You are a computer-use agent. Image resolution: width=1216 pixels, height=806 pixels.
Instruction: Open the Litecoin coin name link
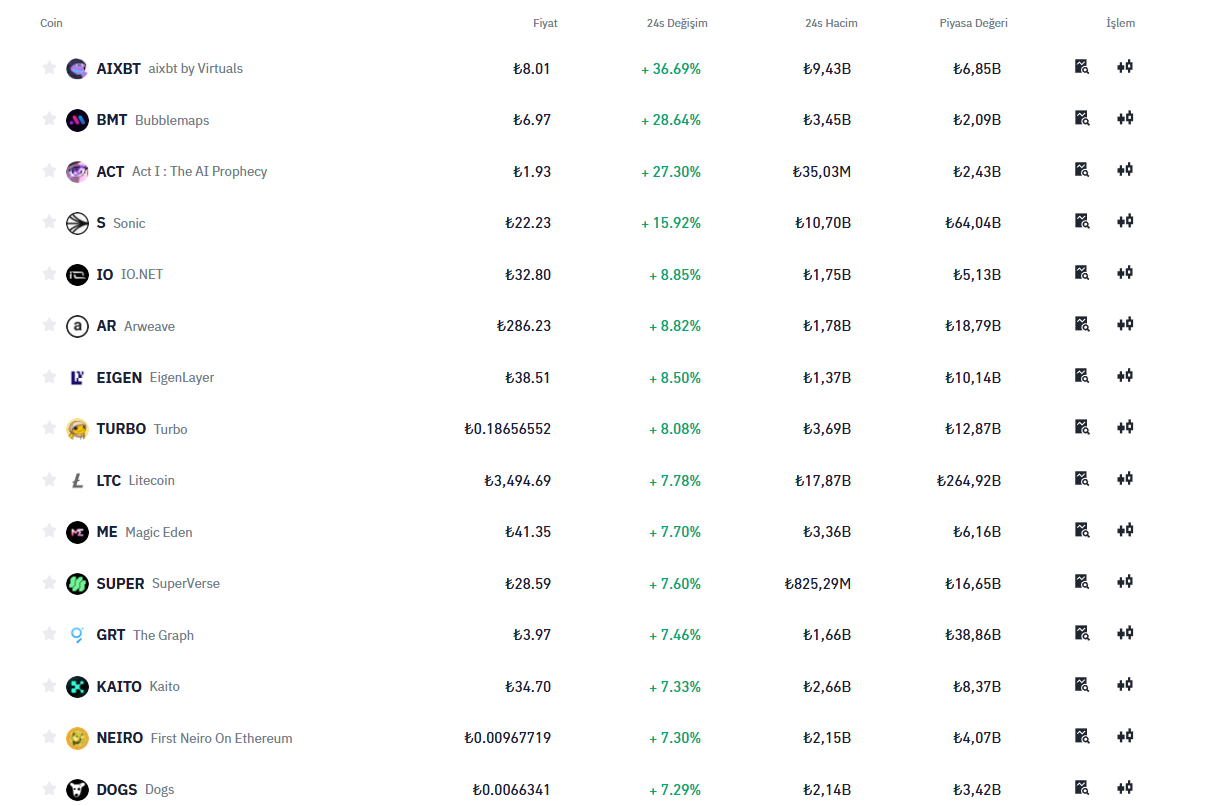(151, 481)
